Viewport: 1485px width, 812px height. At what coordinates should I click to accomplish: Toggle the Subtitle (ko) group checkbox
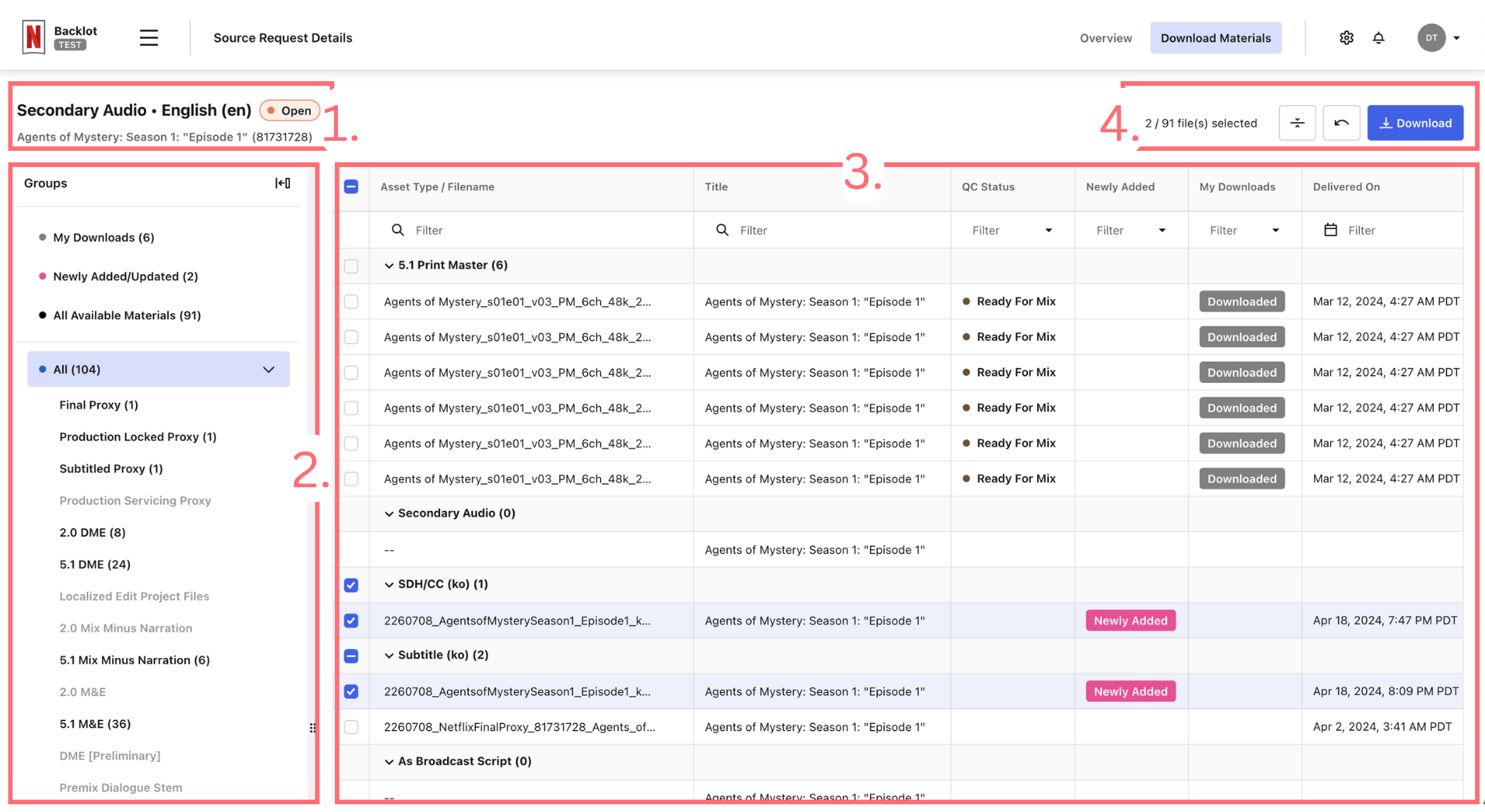tap(351, 657)
